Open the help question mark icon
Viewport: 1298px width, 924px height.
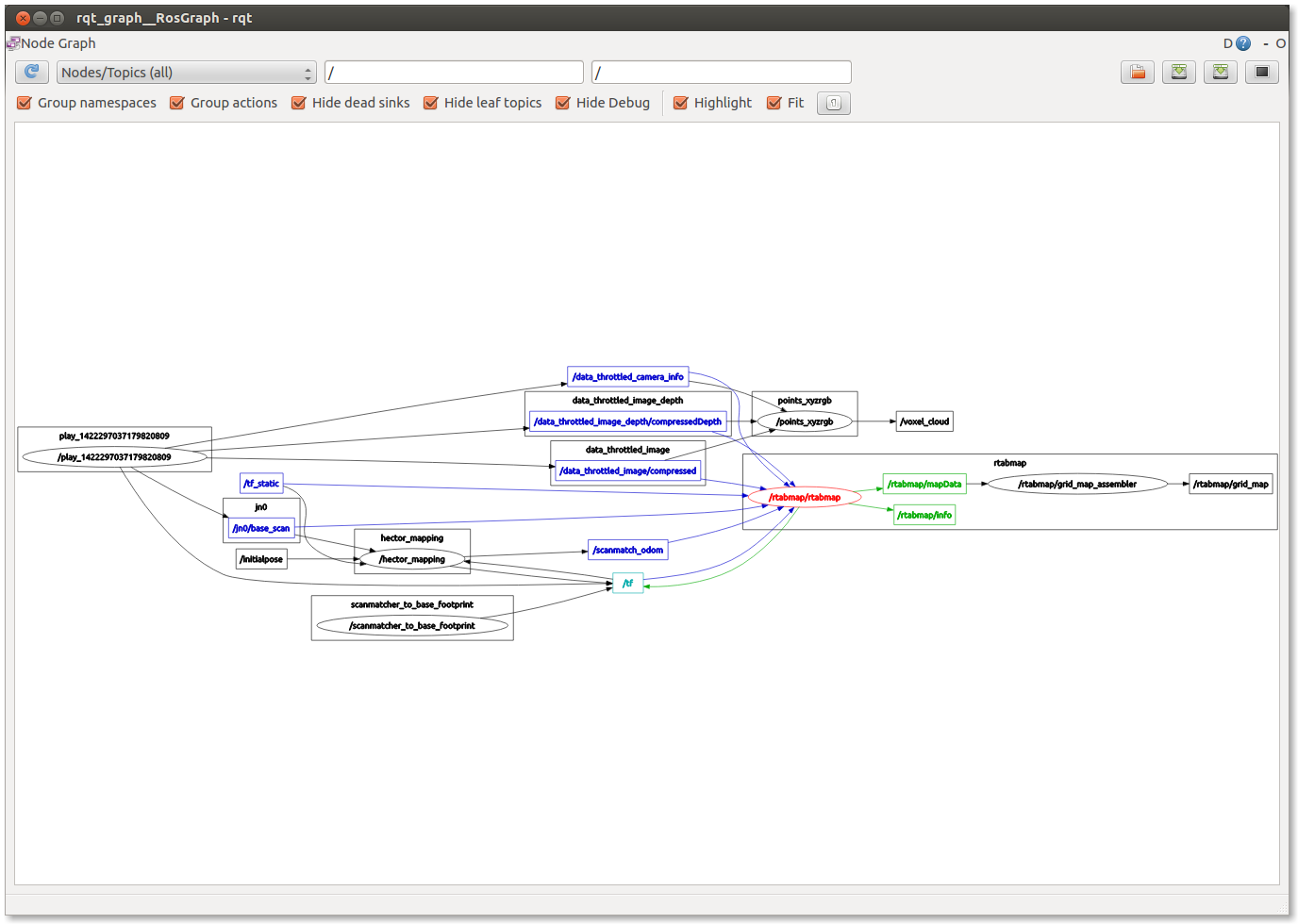[1243, 43]
